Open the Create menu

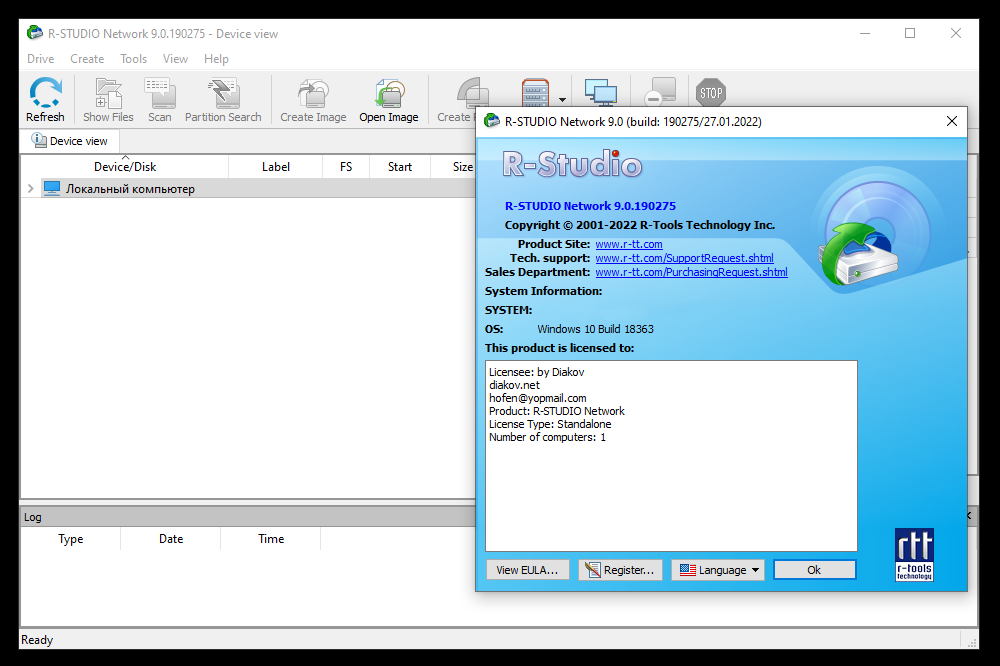[x=87, y=59]
